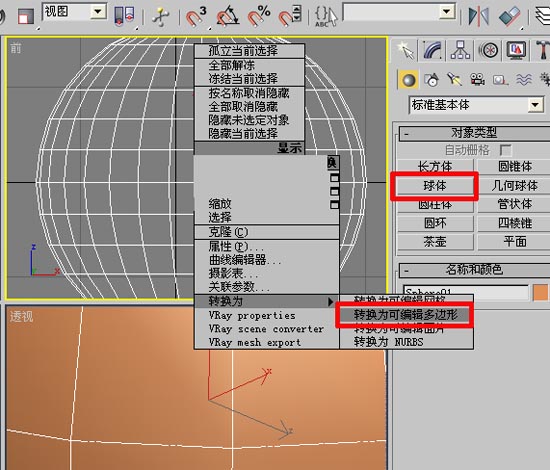
Task: Click the Sphere01 name field
Action: tap(465, 293)
